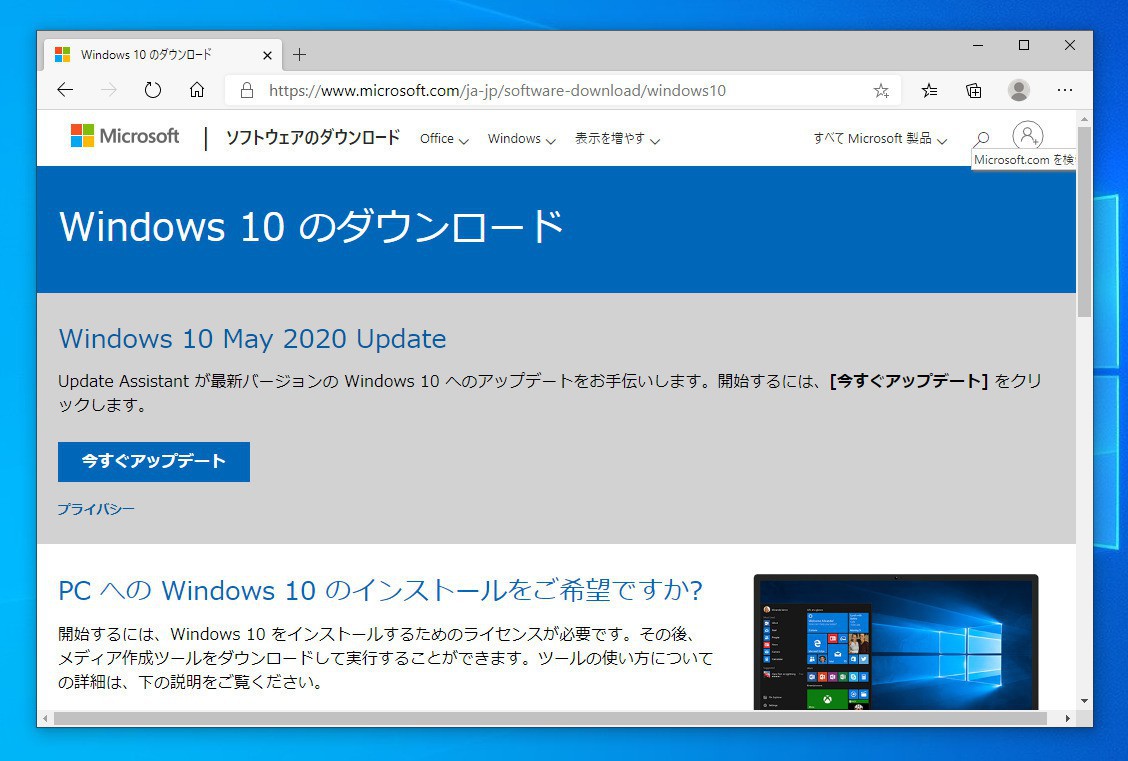Click the horizontal scrollbar thumb
The width and height of the screenshot is (1128, 761).
550,718
